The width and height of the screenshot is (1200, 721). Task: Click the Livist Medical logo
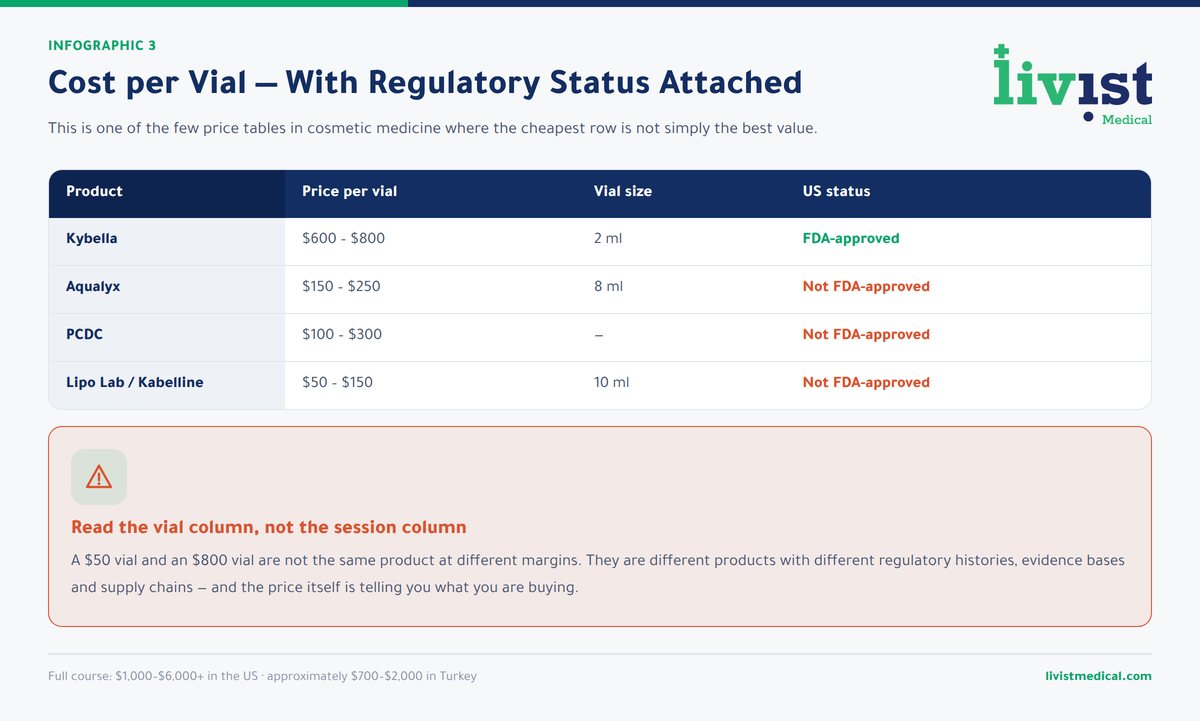click(x=1072, y=85)
